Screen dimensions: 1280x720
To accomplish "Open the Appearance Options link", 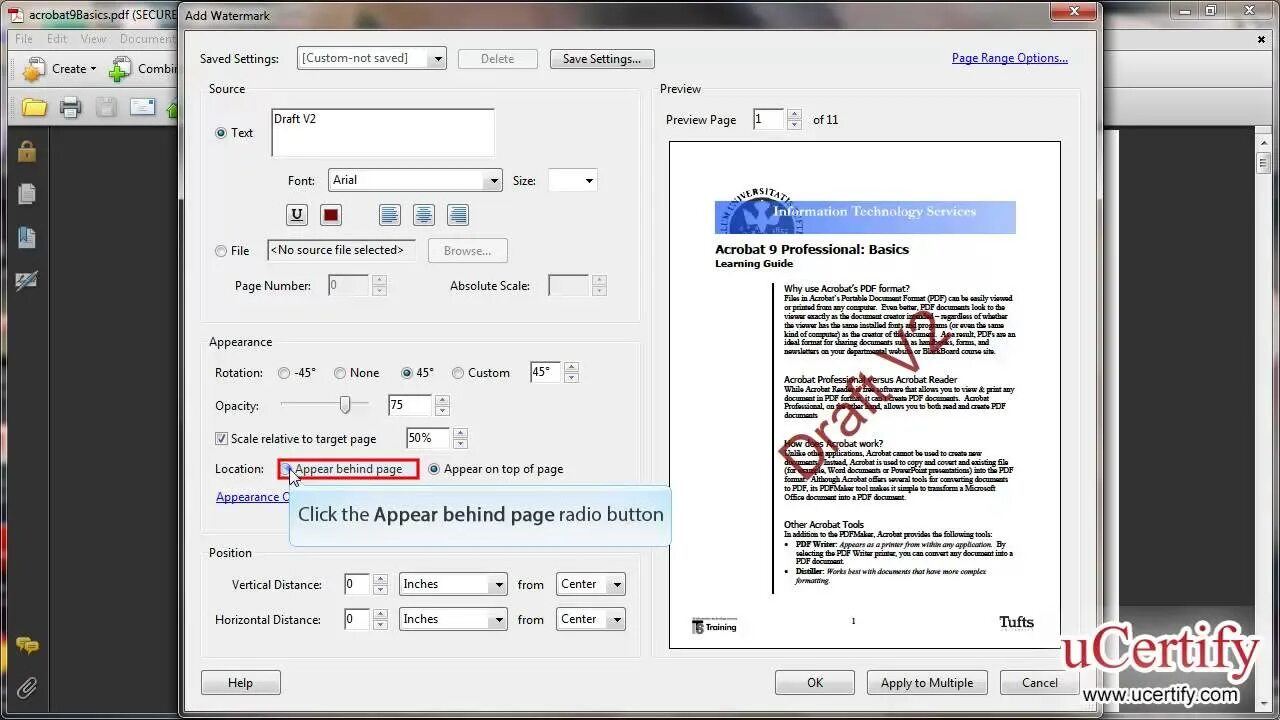I will pyautogui.click(x=254, y=497).
